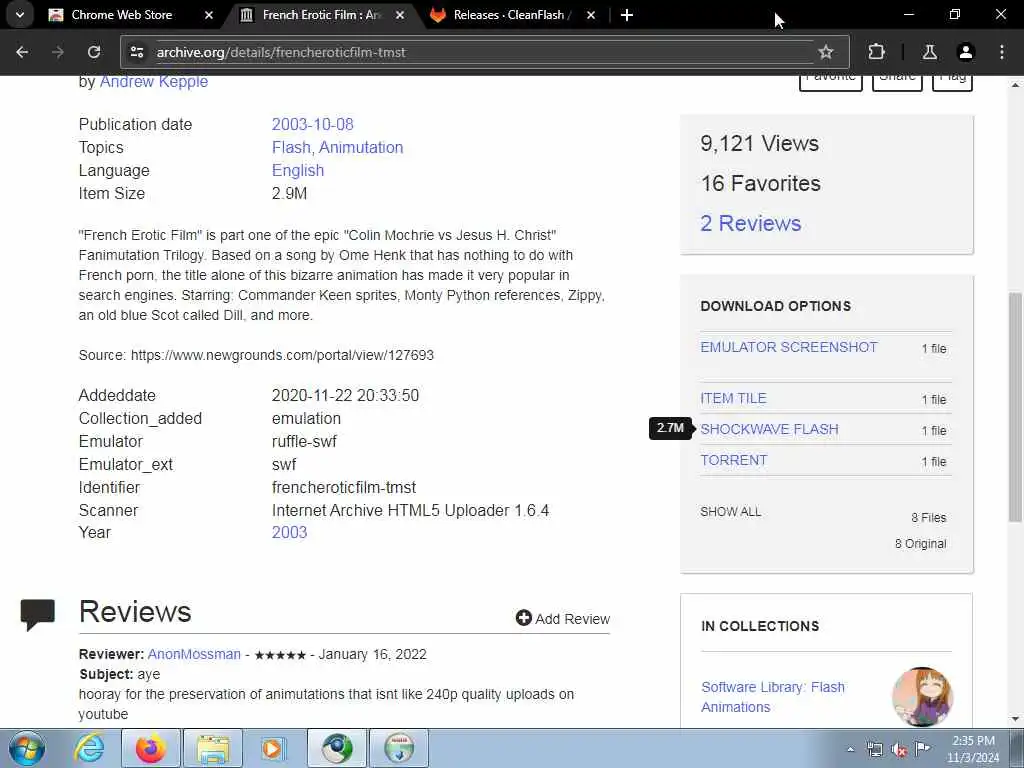Open the Flash topic link
Screen dimensions: 1024x768
point(293,148)
